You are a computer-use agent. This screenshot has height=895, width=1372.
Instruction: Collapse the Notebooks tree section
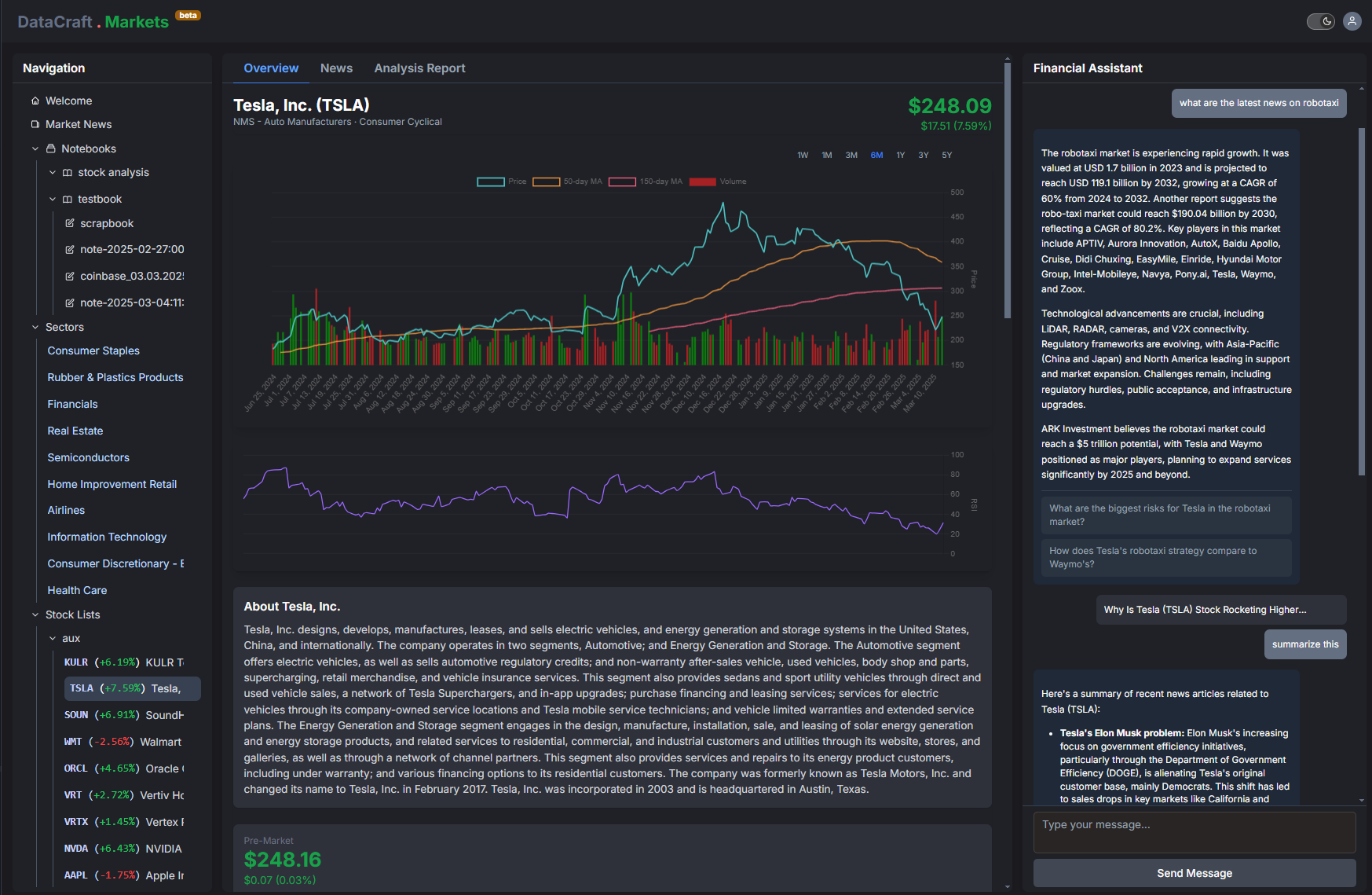(35, 149)
